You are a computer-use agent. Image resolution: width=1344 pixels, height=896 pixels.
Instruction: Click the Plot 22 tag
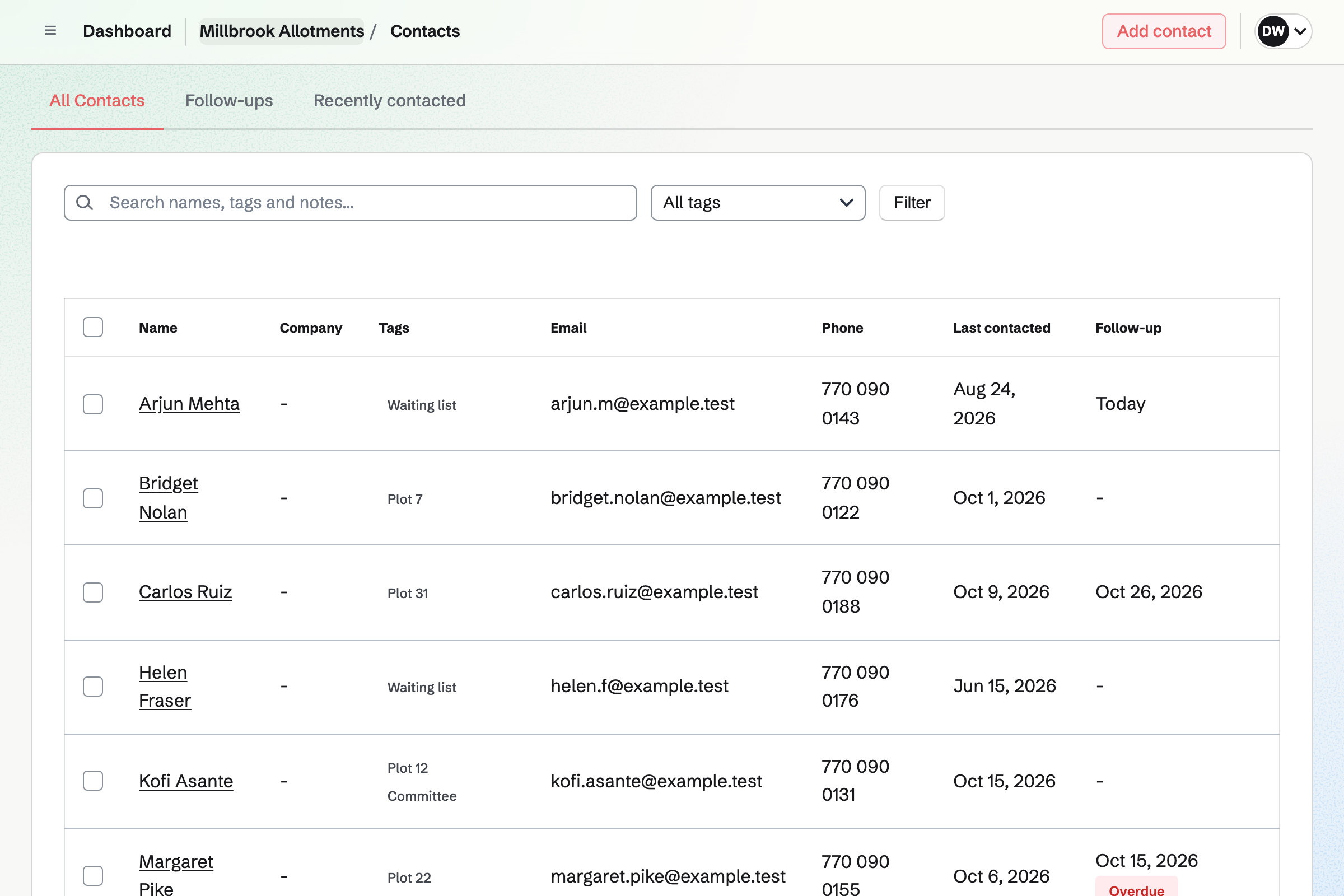click(x=409, y=878)
